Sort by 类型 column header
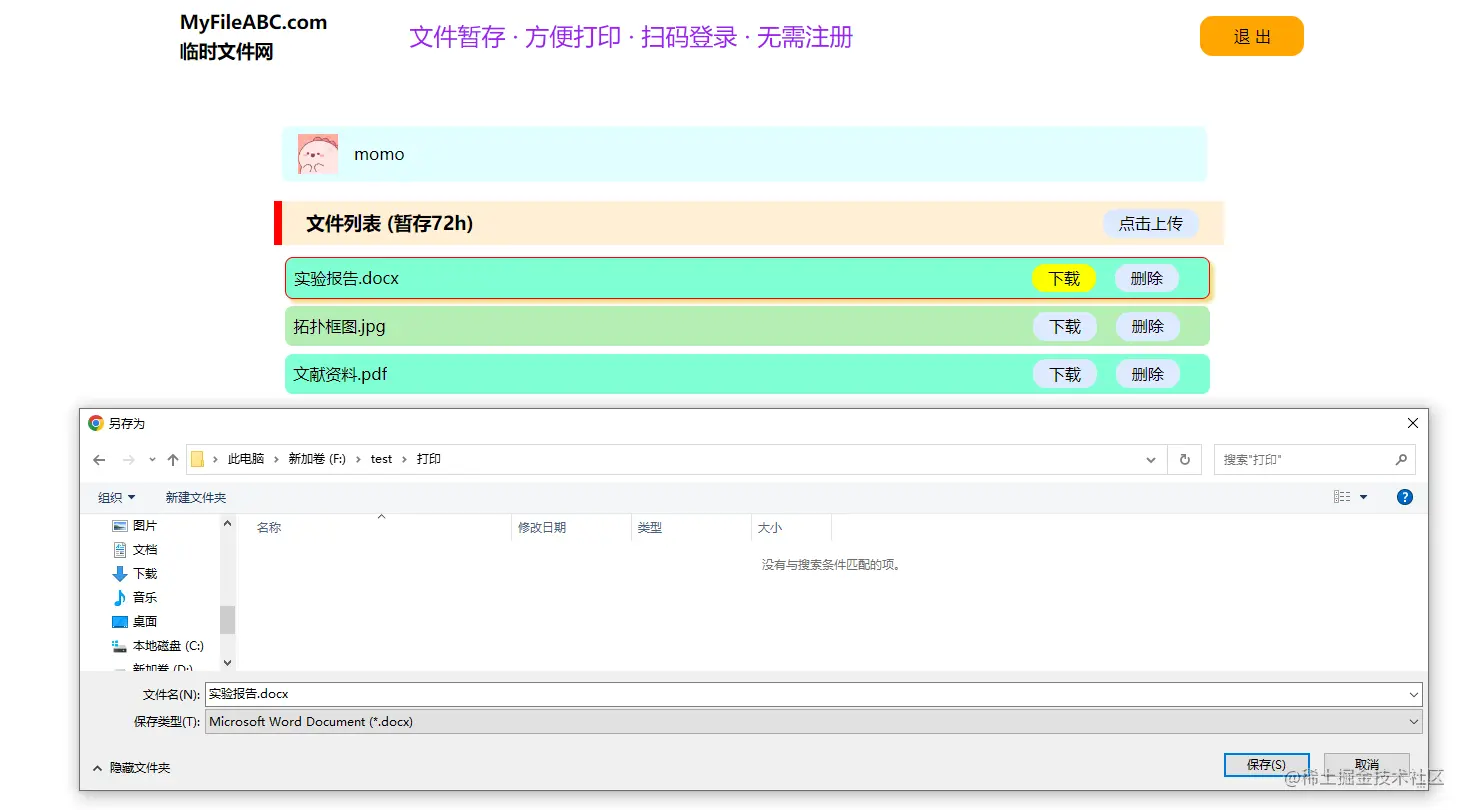Screen dimensions: 1467x810 (691, 527)
